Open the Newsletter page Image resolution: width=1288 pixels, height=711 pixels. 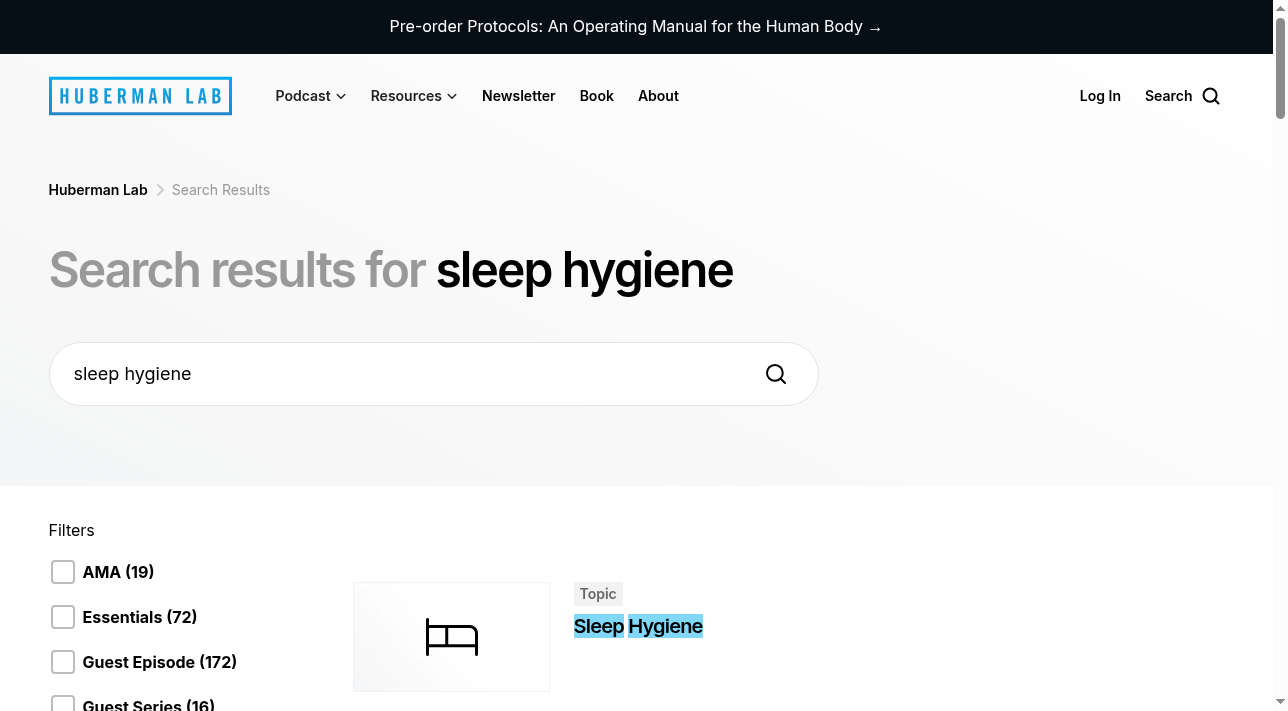[518, 96]
